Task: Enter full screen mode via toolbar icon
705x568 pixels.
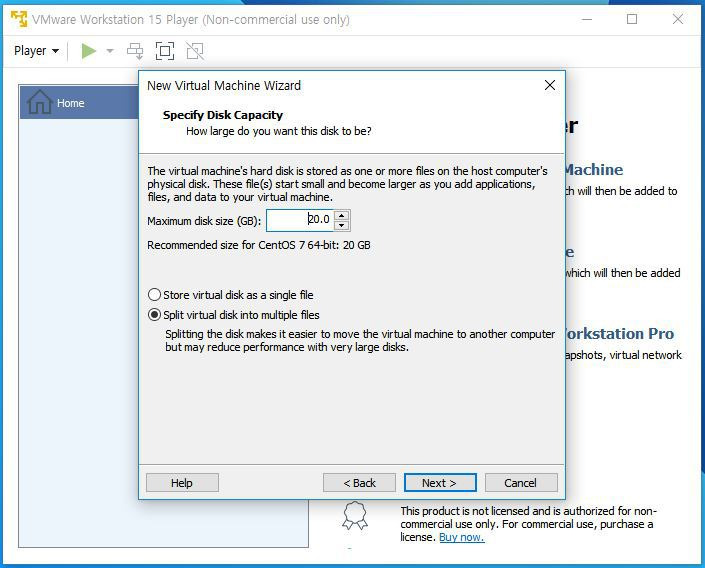Action: coord(165,51)
